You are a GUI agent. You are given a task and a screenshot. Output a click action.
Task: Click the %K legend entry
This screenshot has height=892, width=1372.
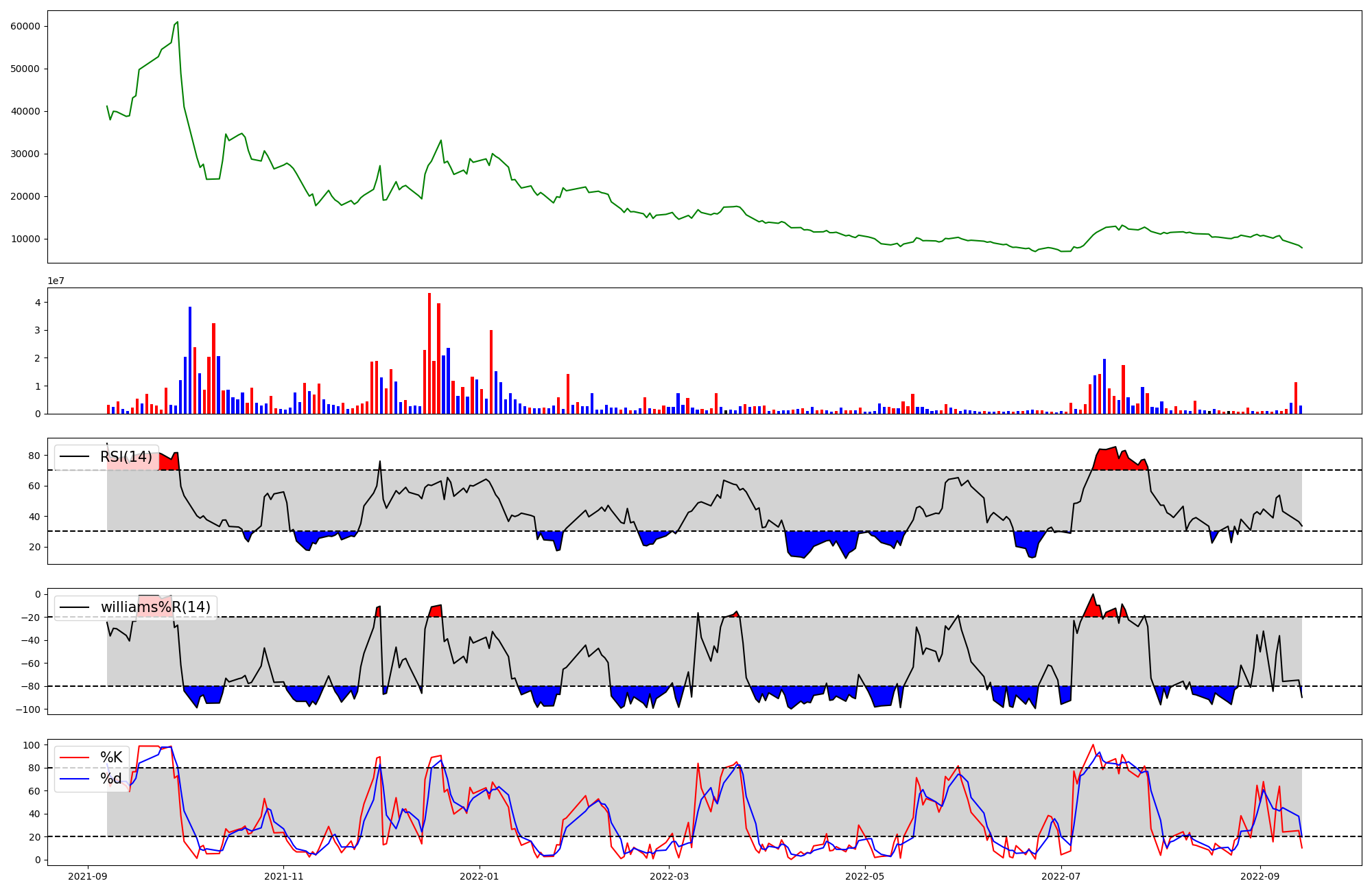pos(111,758)
